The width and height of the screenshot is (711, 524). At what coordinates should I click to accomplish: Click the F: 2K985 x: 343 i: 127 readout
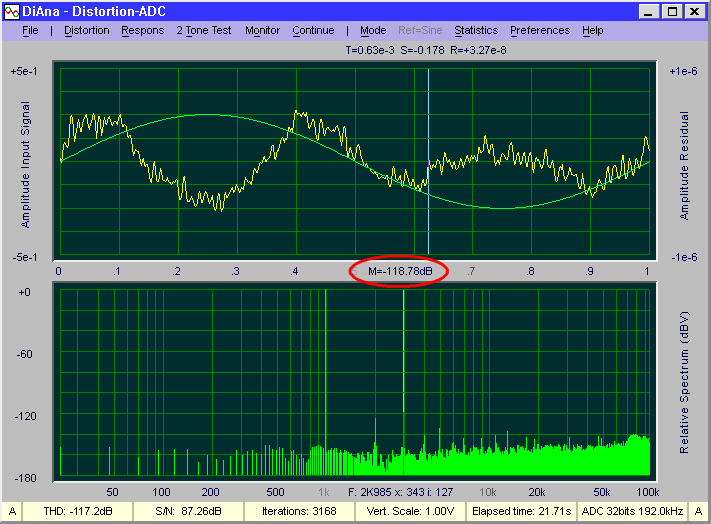400,492
